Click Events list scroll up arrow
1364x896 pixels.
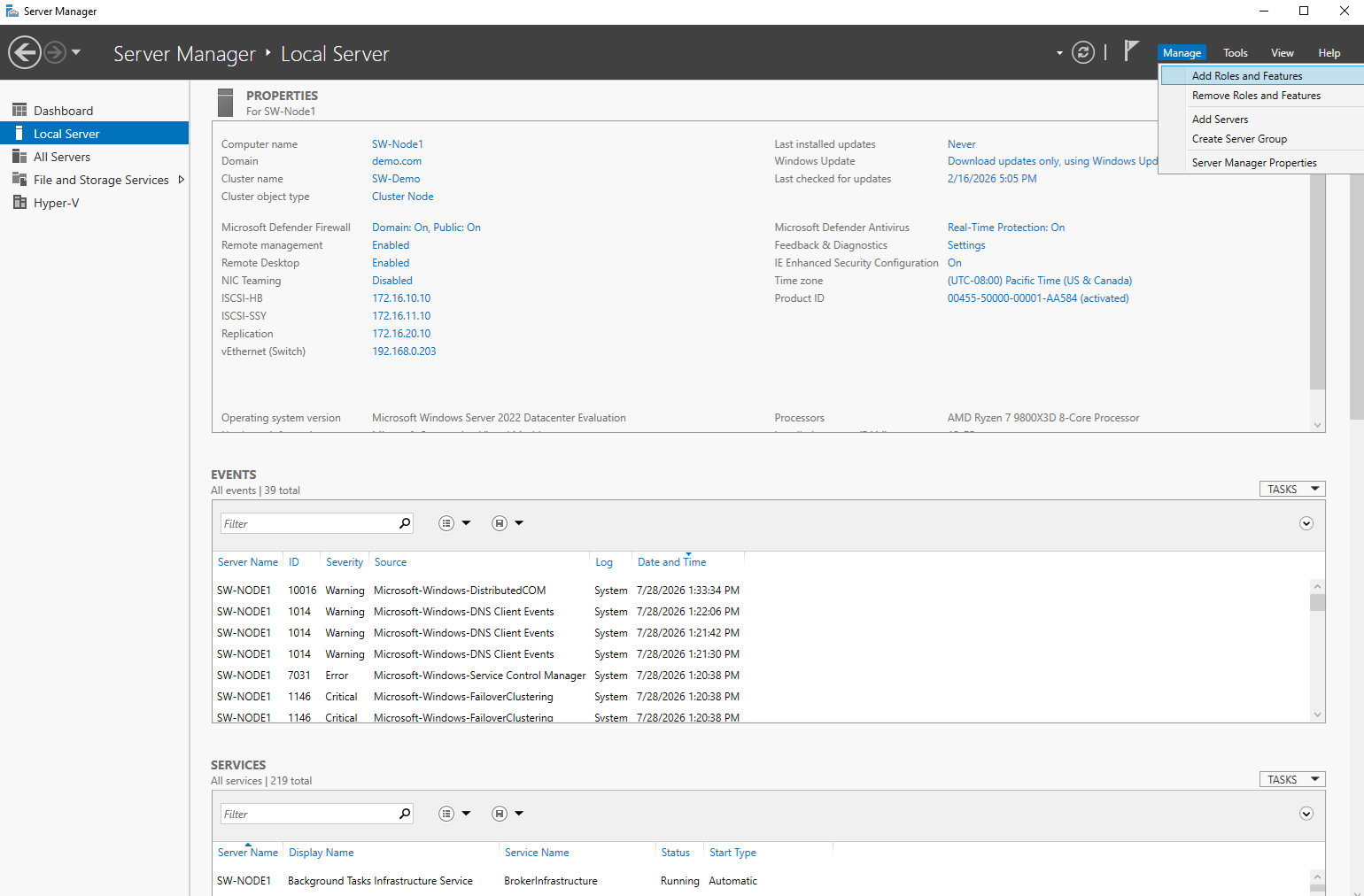pyautogui.click(x=1318, y=586)
